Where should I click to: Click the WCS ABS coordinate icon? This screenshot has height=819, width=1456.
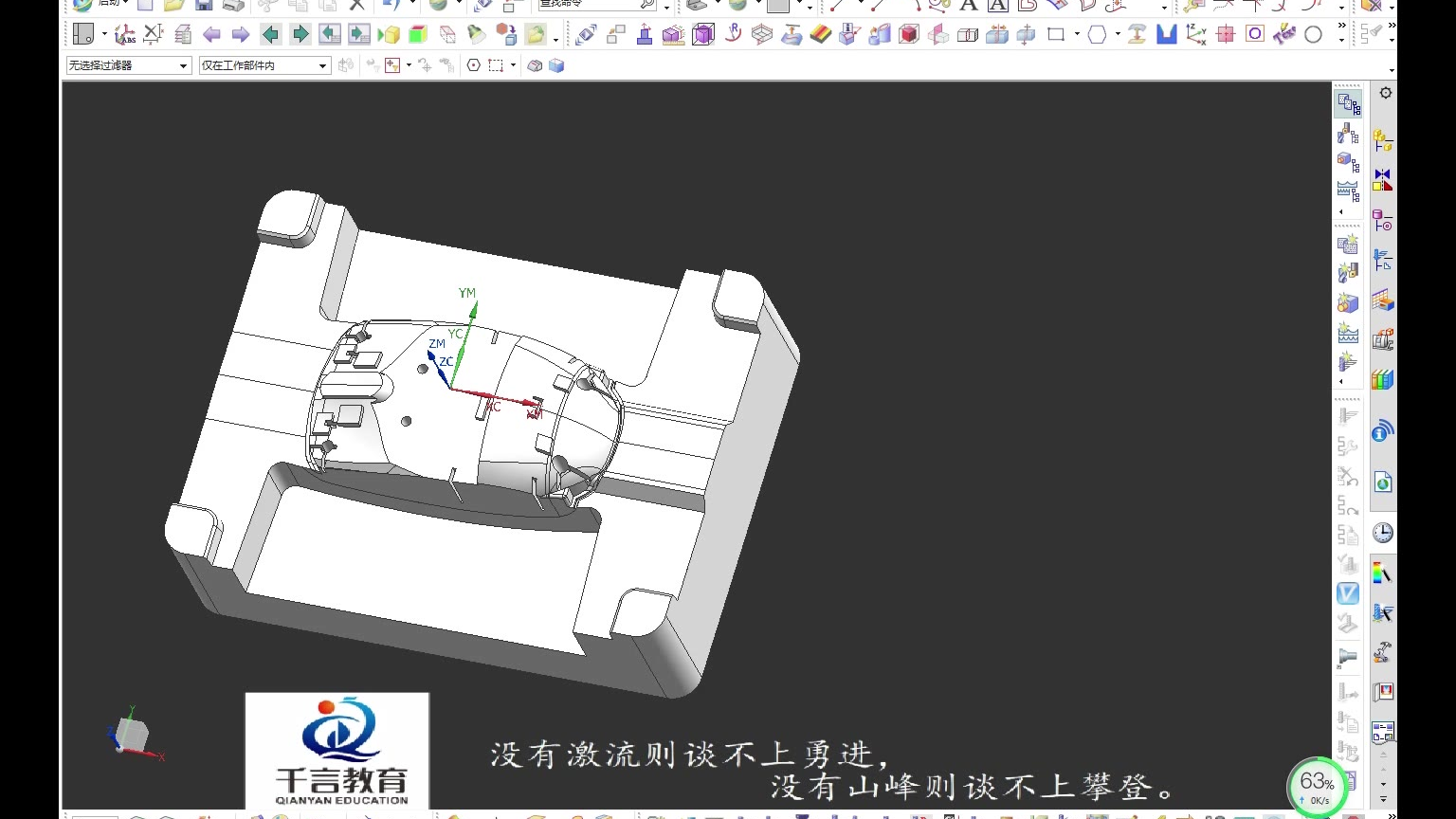(x=124, y=35)
